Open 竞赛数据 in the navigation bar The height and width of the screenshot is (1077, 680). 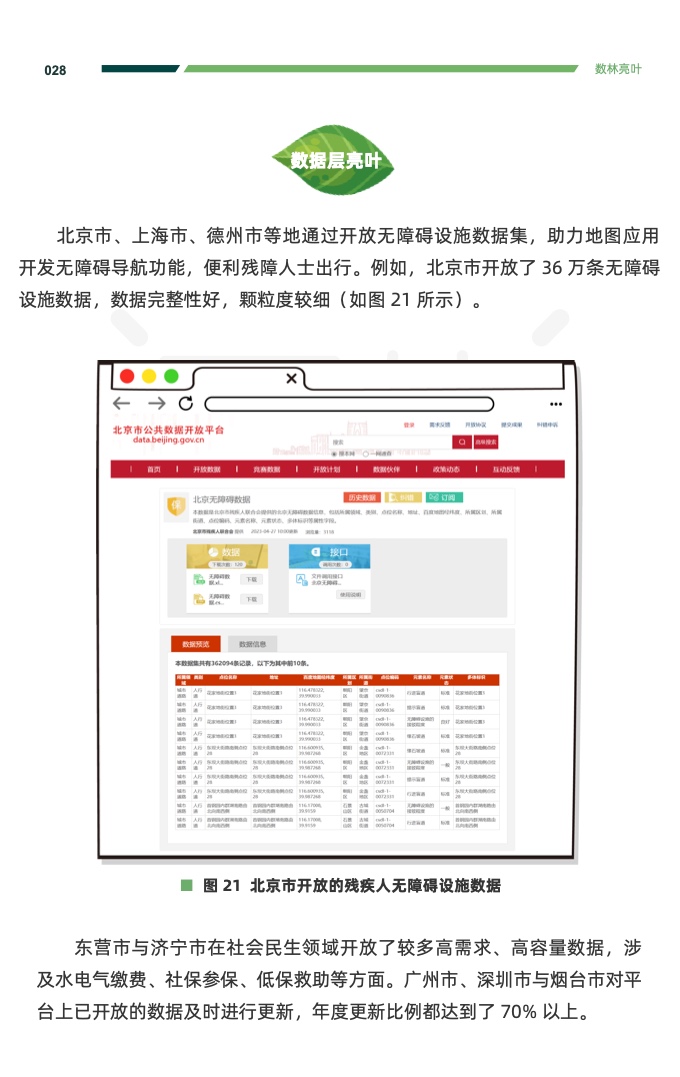tap(267, 469)
